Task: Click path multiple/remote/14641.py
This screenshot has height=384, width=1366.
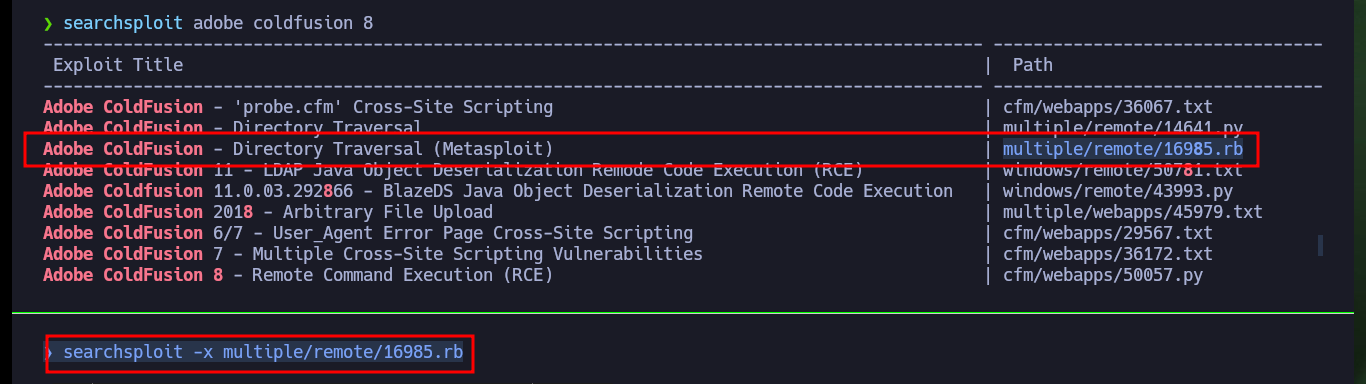Action: [x=1122, y=128]
